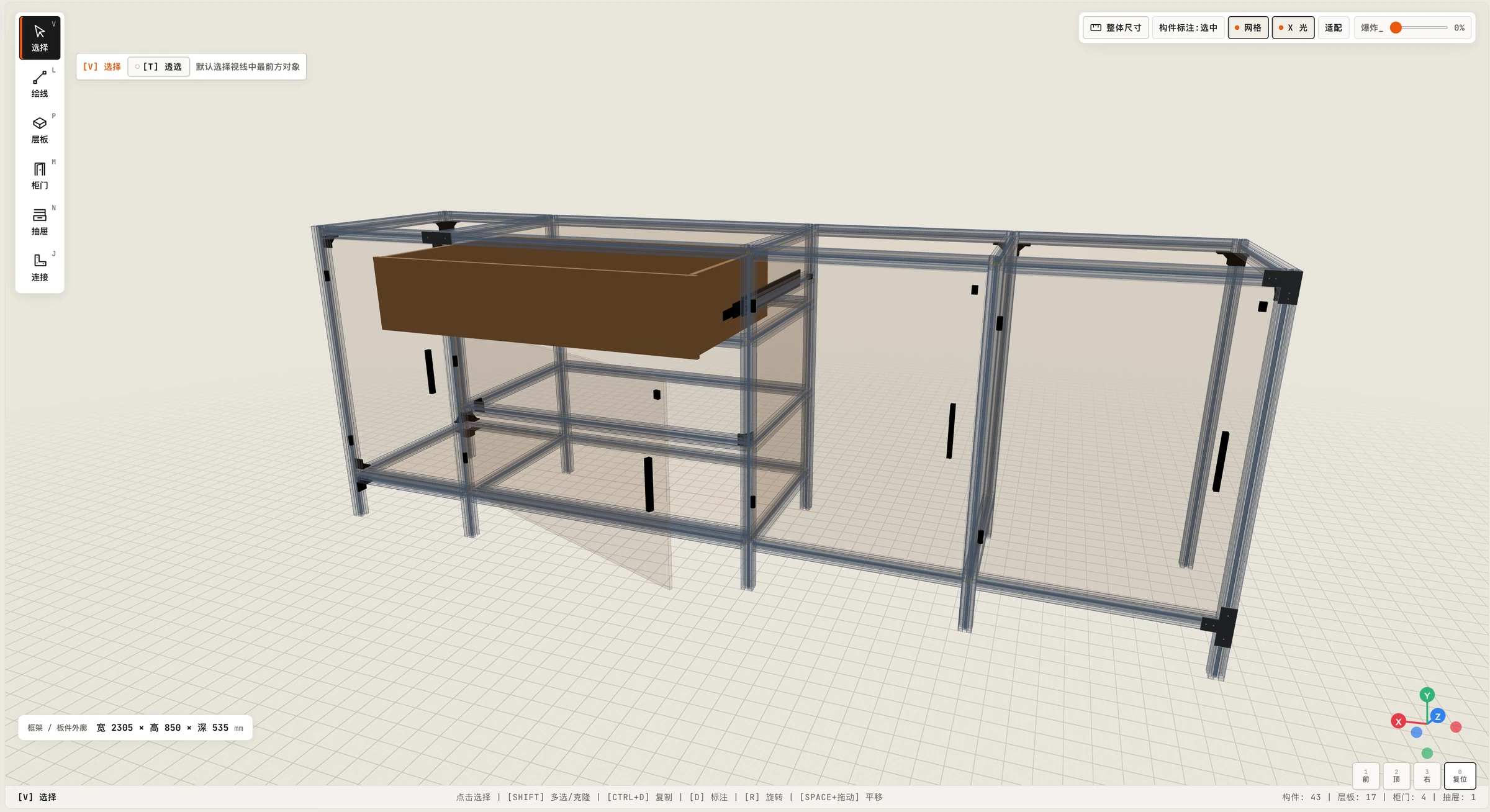Show 整体尺寸 overall dimensions
The image size is (1490, 812).
click(1116, 27)
